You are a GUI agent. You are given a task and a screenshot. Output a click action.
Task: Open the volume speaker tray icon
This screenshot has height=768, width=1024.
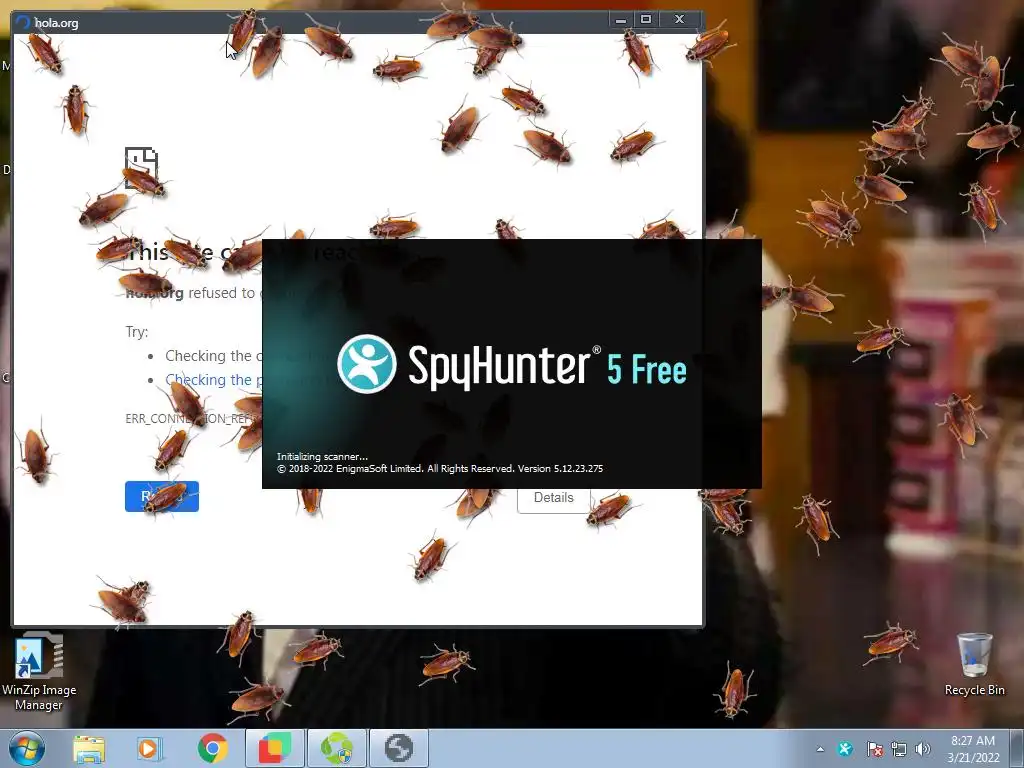click(923, 749)
